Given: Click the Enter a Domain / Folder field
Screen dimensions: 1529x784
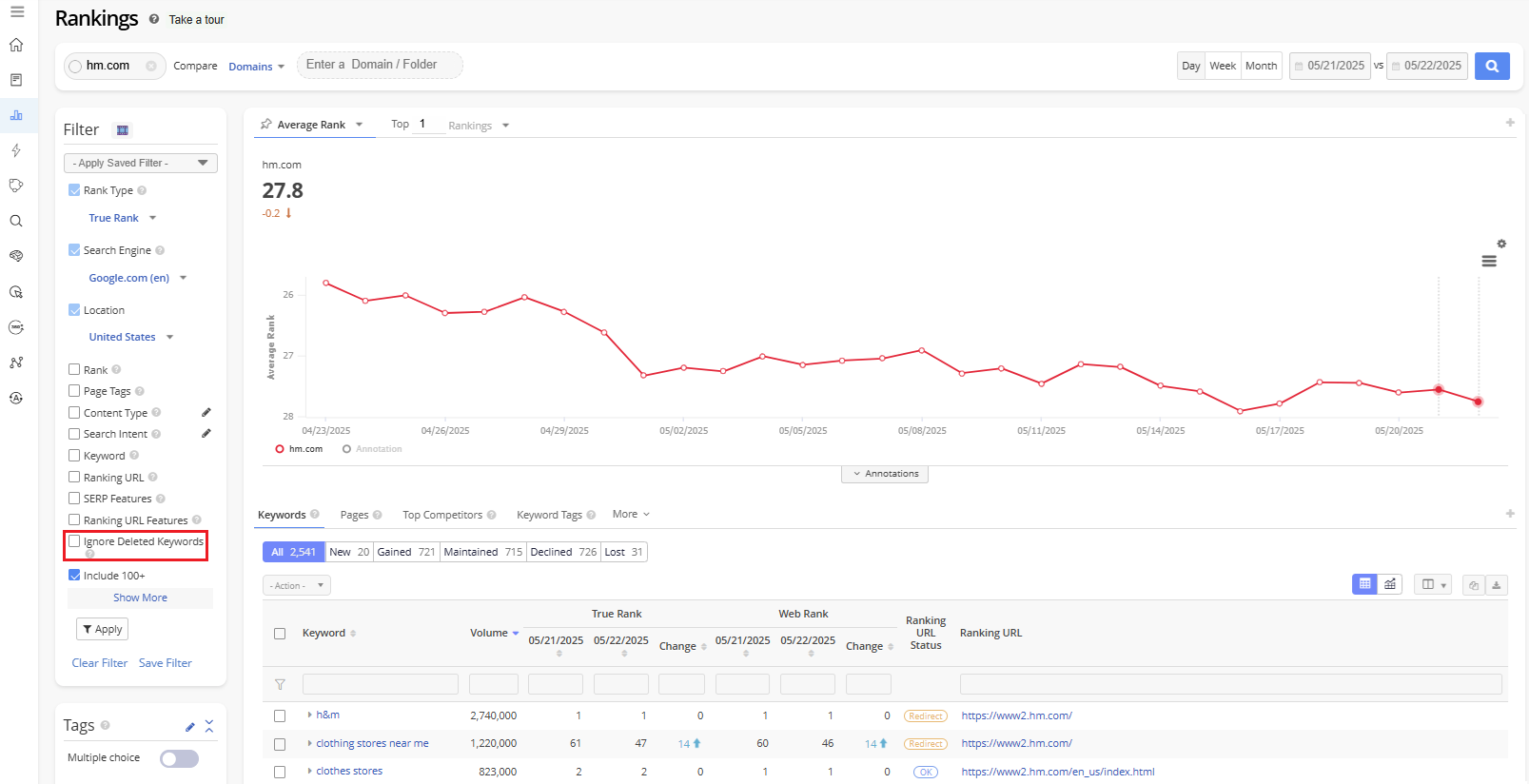Looking at the screenshot, I should pos(379,65).
